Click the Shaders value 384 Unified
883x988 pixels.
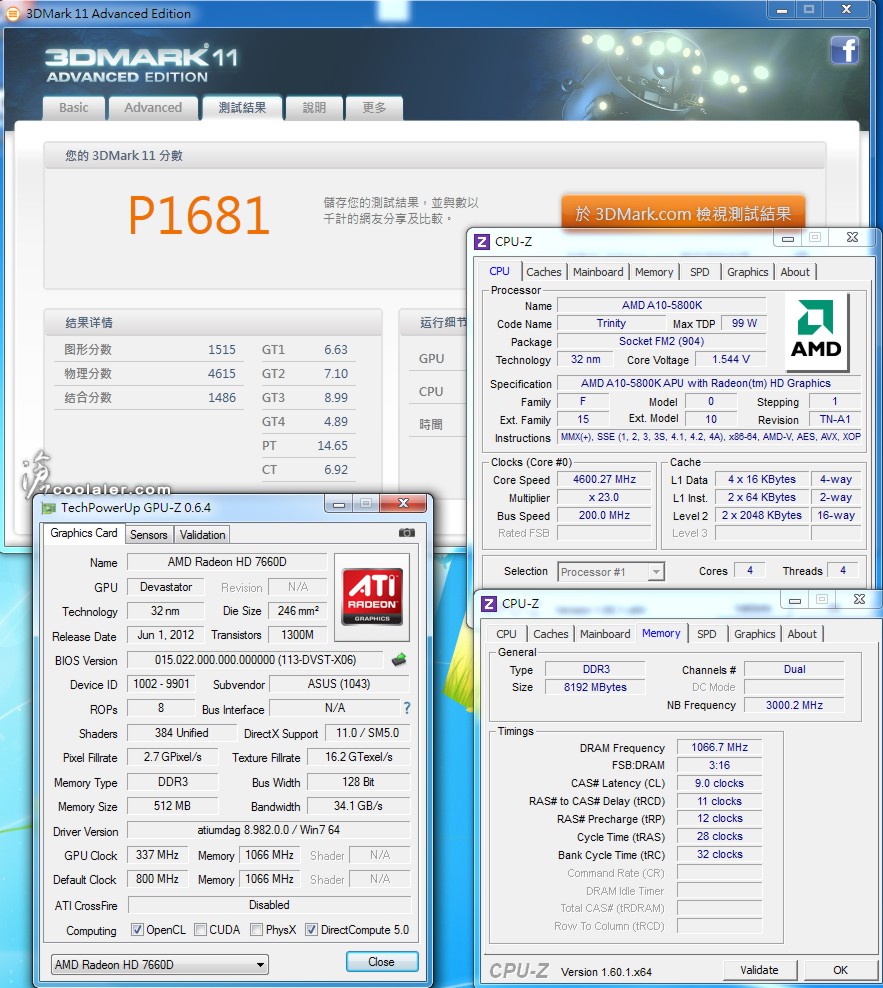[182, 733]
